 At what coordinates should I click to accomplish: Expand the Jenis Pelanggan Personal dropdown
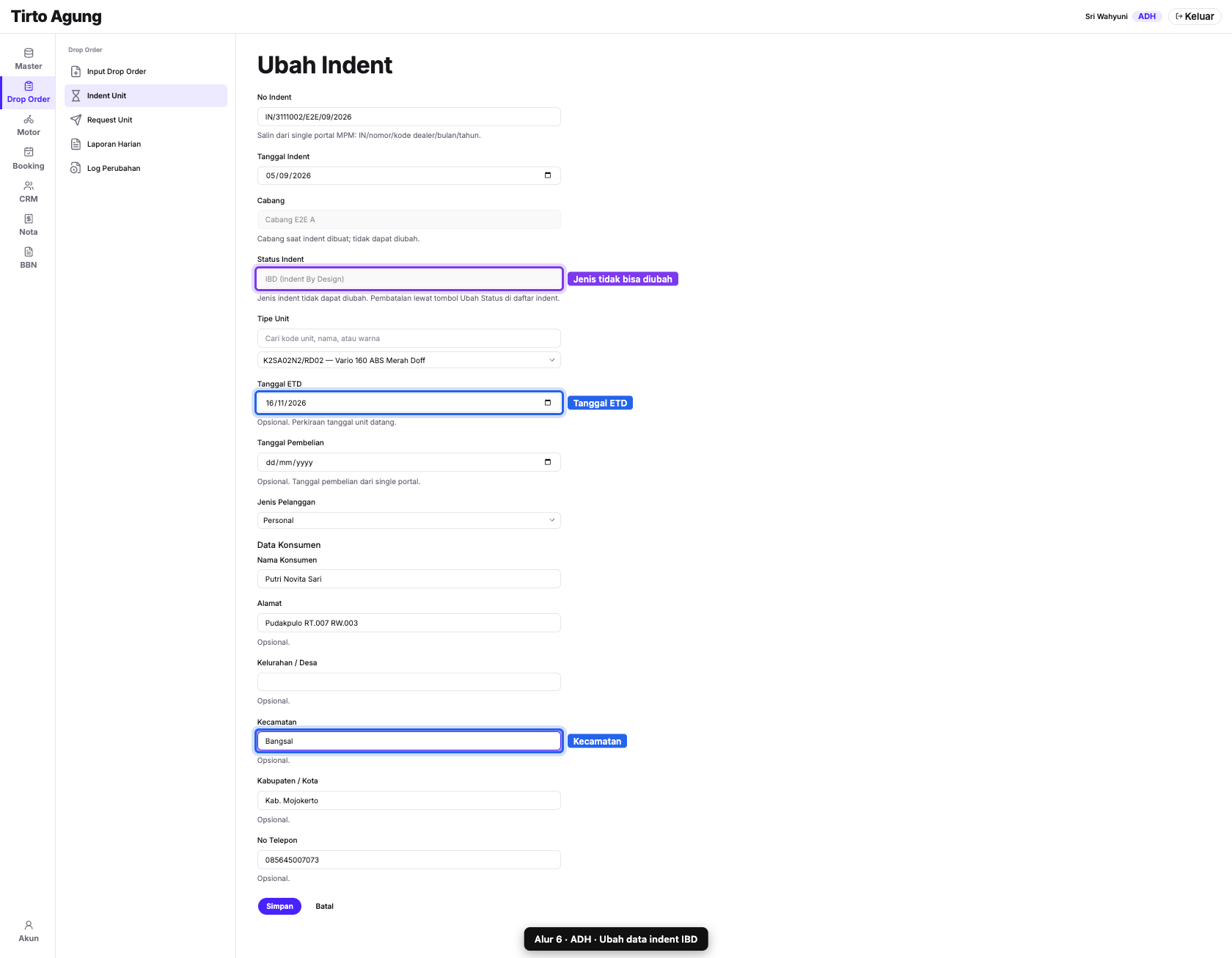pos(408,520)
